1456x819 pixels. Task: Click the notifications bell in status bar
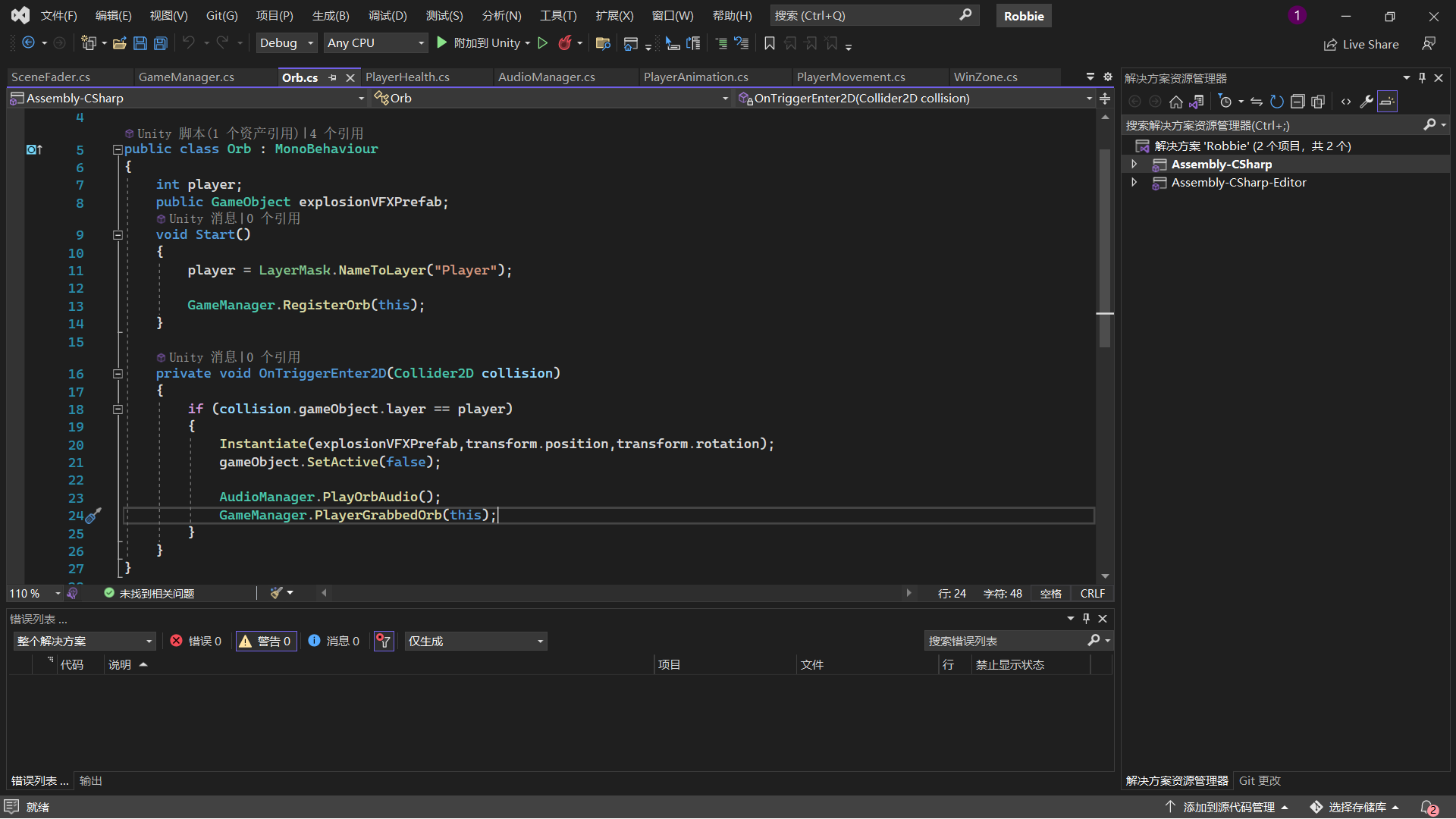pos(1428,807)
